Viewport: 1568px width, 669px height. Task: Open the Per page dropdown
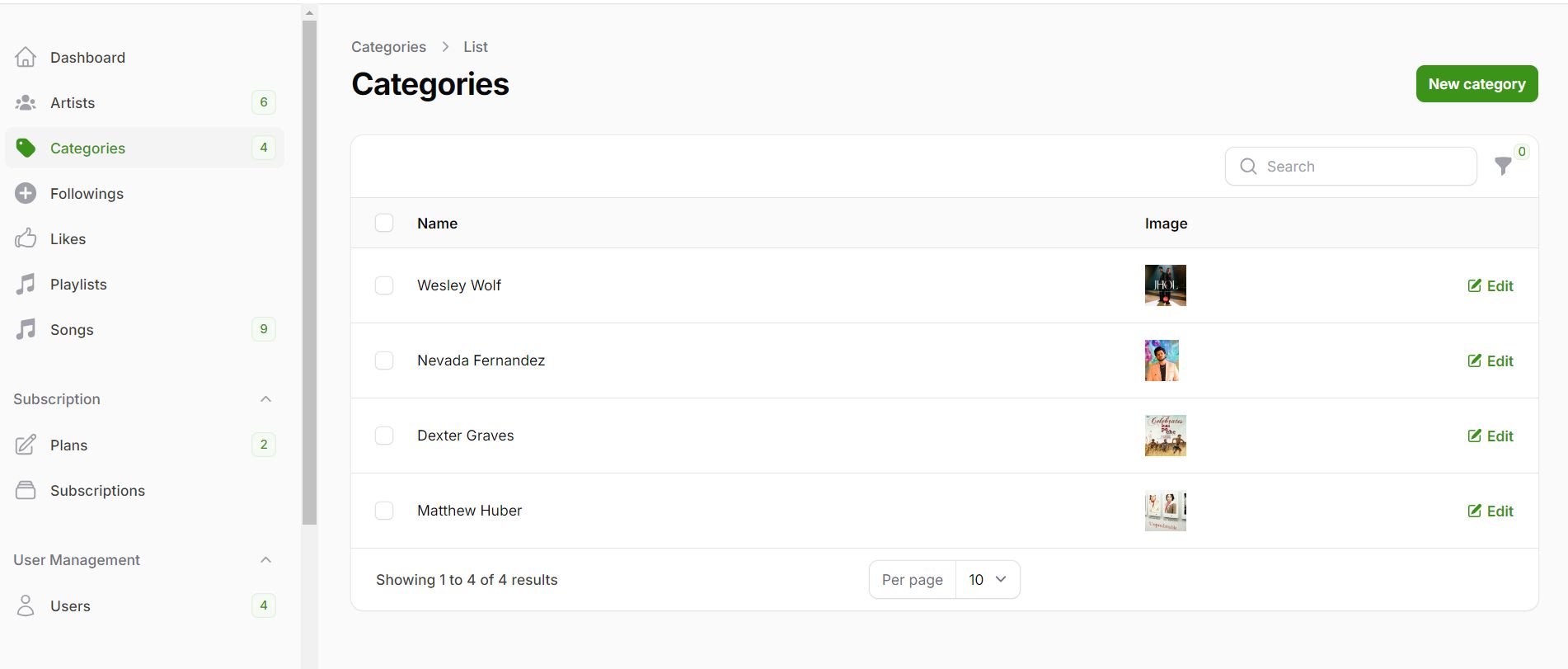pos(987,580)
